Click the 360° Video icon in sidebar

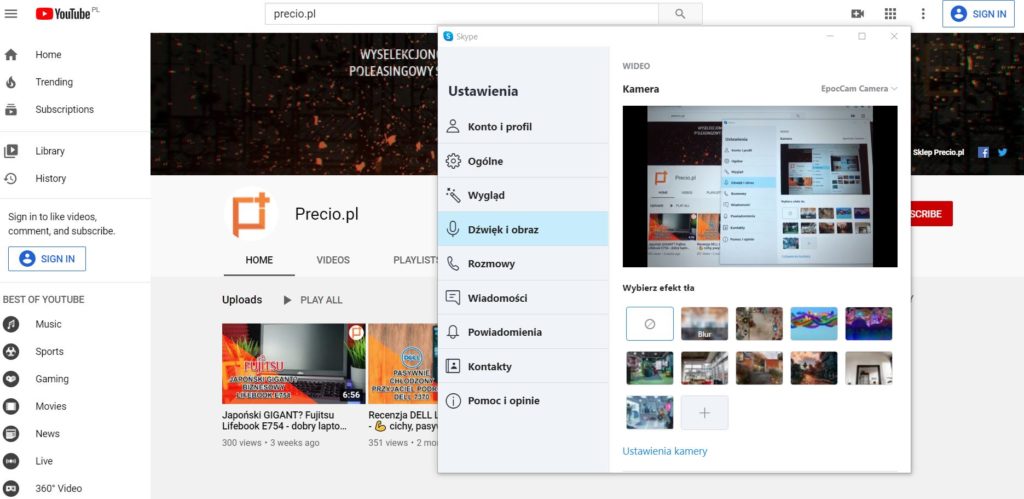click(x=11, y=489)
